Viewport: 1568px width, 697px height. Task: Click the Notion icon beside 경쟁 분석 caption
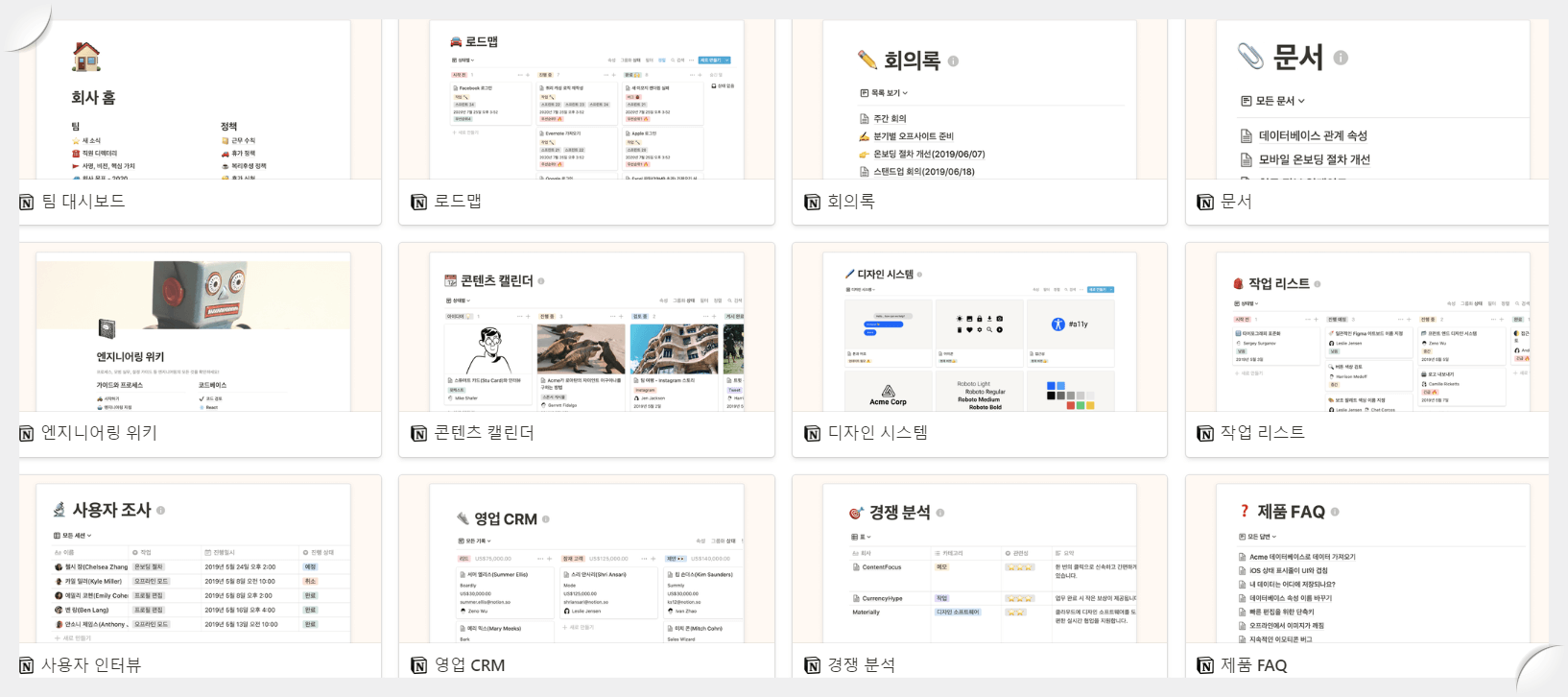point(812,666)
